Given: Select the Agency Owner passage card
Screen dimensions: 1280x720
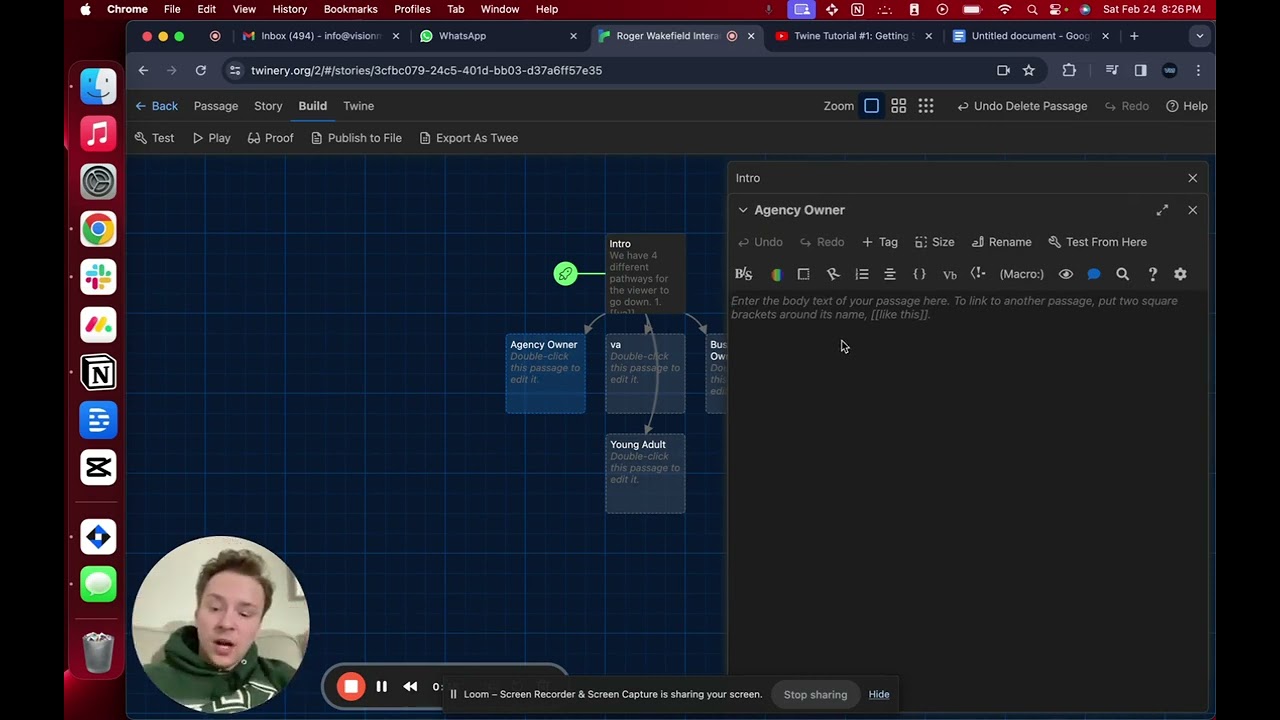Looking at the screenshot, I should point(545,373).
